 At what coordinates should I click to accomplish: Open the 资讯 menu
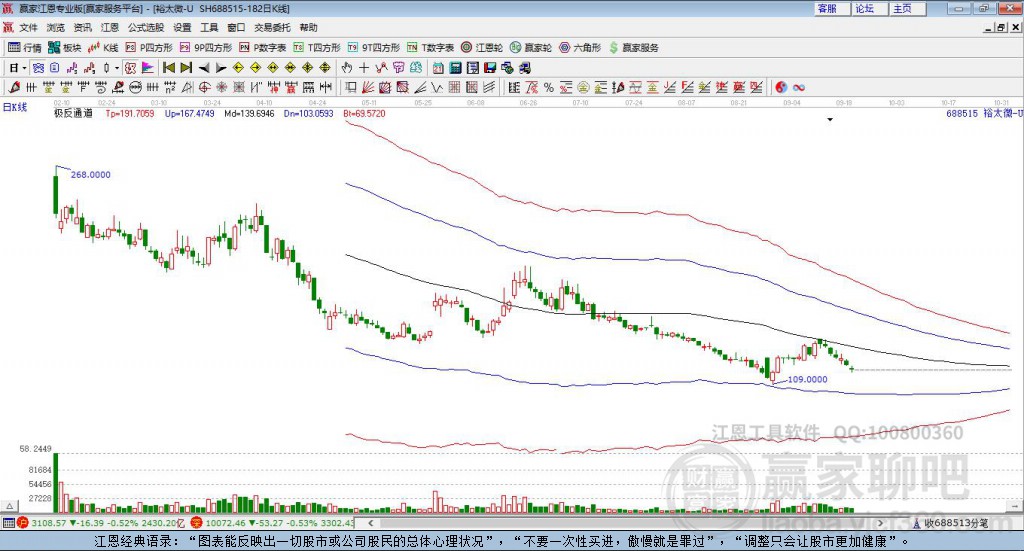pyautogui.click(x=82, y=27)
